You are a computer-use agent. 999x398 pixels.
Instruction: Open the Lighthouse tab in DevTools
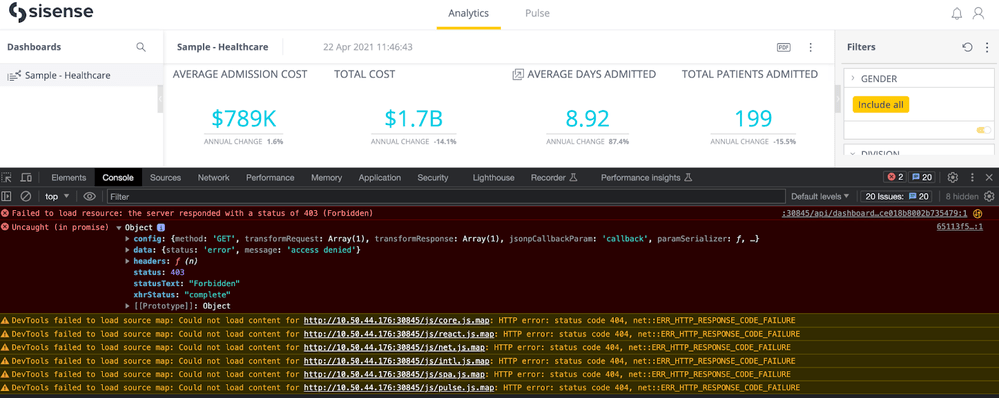[x=493, y=178]
